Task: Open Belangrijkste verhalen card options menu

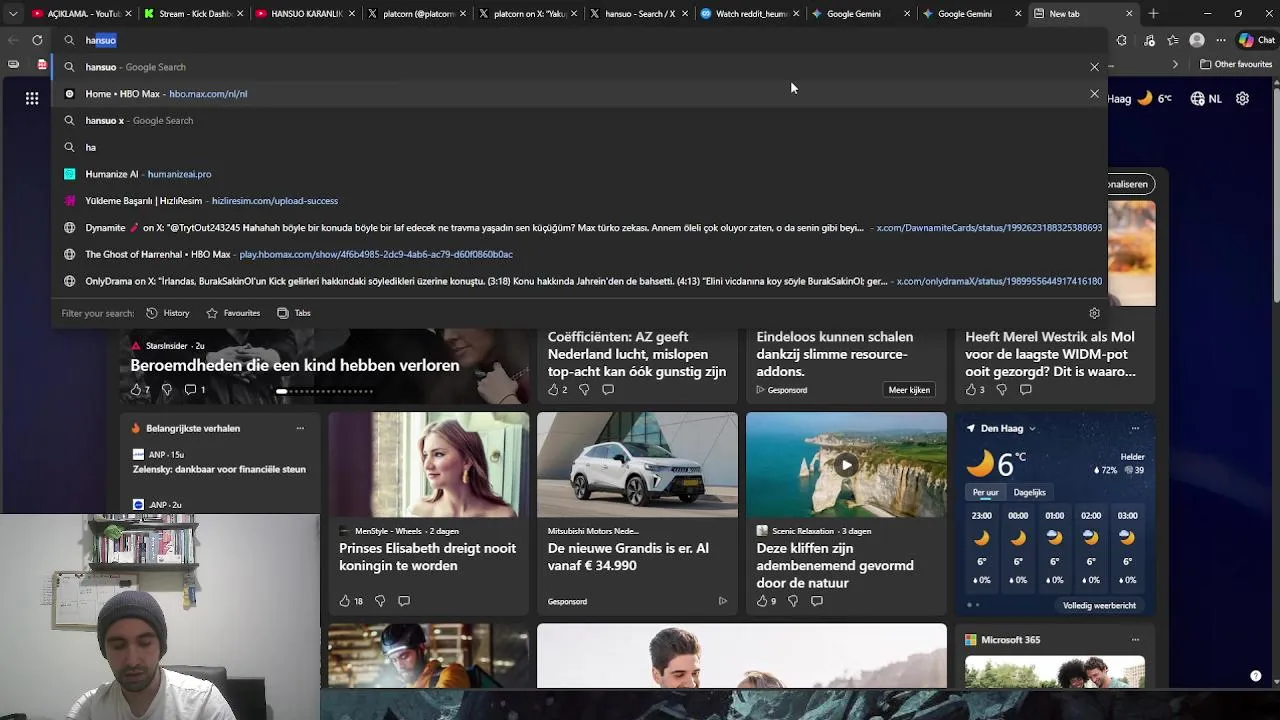Action: click(299, 428)
